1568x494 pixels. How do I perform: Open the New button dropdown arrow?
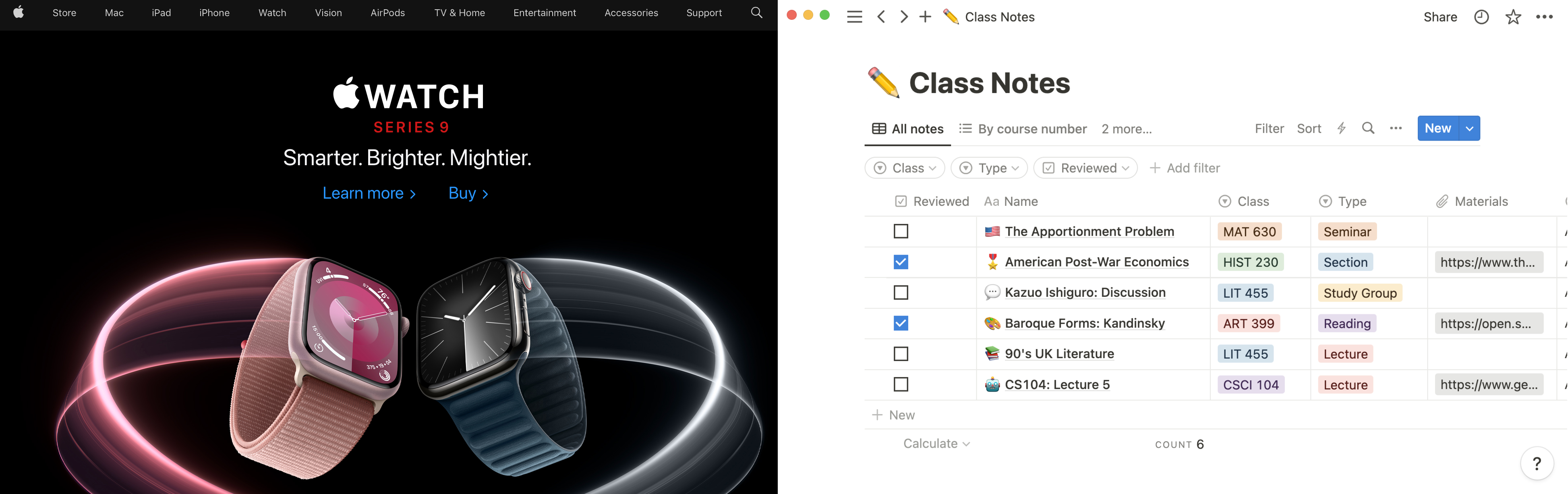pyautogui.click(x=1469, y=129)
